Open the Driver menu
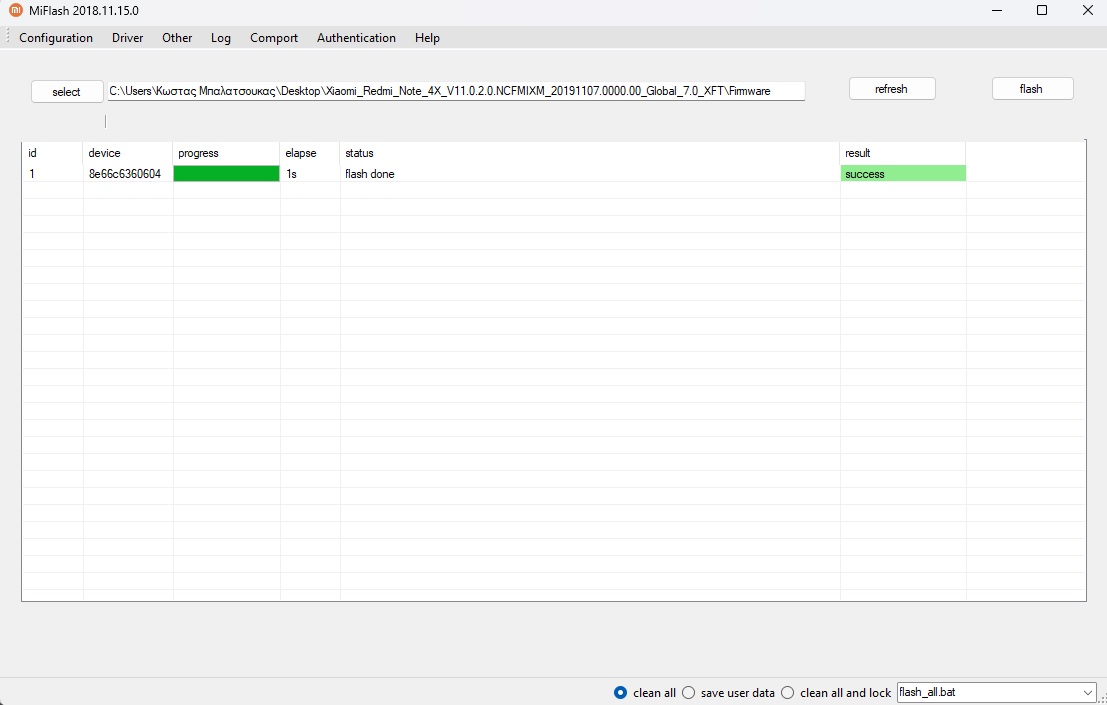 pos(128,38)
